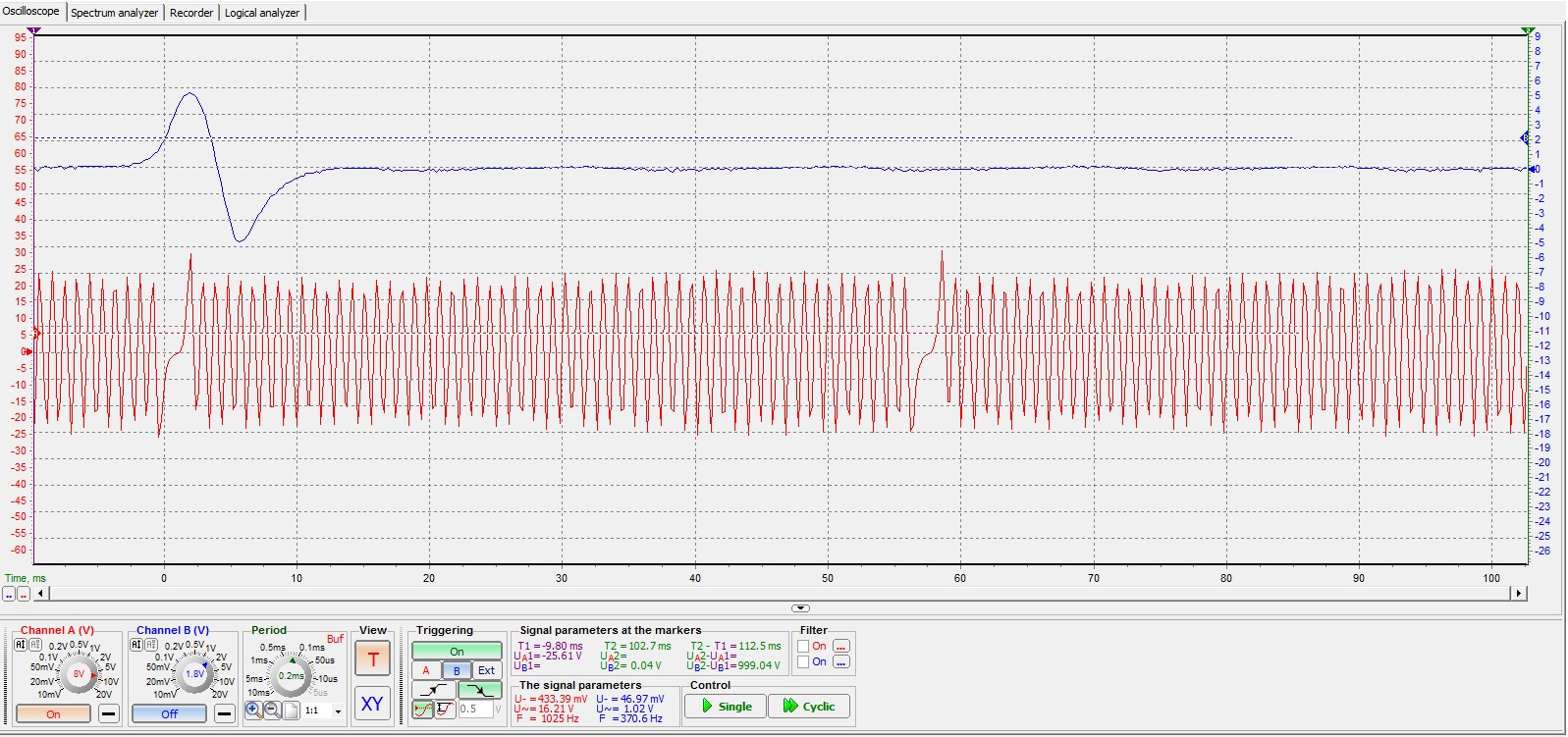Select falling edge trigger icon
This screenshot has width=1568, height=737.
tap(479, 690)
